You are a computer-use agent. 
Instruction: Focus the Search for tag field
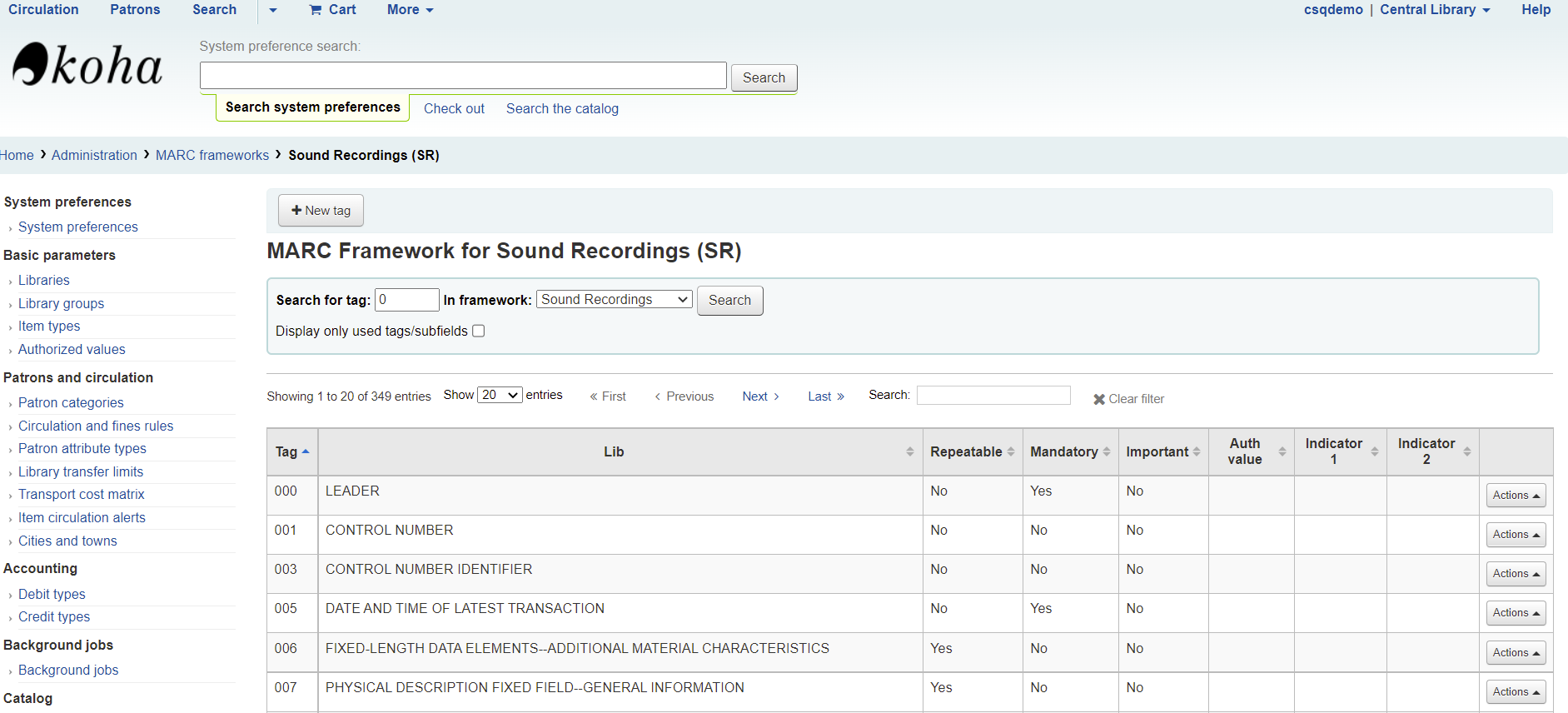[406, 299]
